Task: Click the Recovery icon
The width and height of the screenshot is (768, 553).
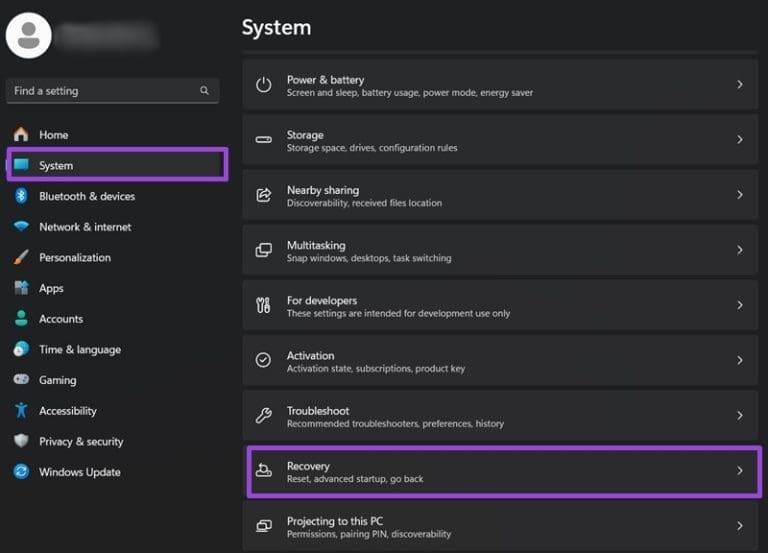Action: pyautogui.click(x=264, y=471)
